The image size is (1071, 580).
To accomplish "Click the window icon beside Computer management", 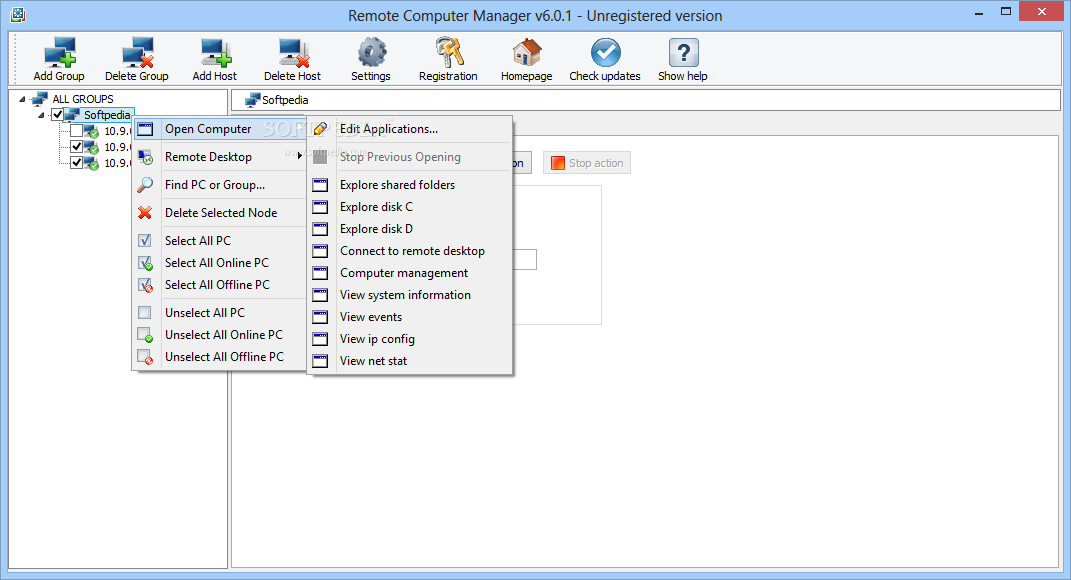I will tap(320, 273).
